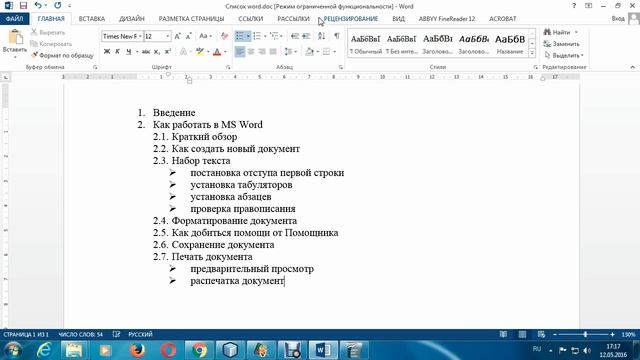Screen dimensions: 640x360
Task: Open the font name dropdown
Action: 140,36
